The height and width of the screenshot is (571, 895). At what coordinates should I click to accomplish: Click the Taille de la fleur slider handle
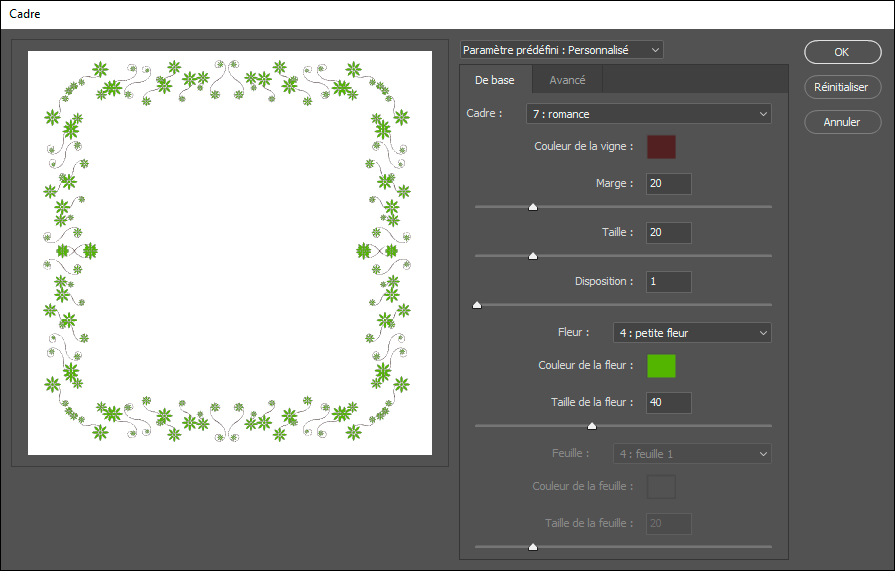(x=592, y=426)
